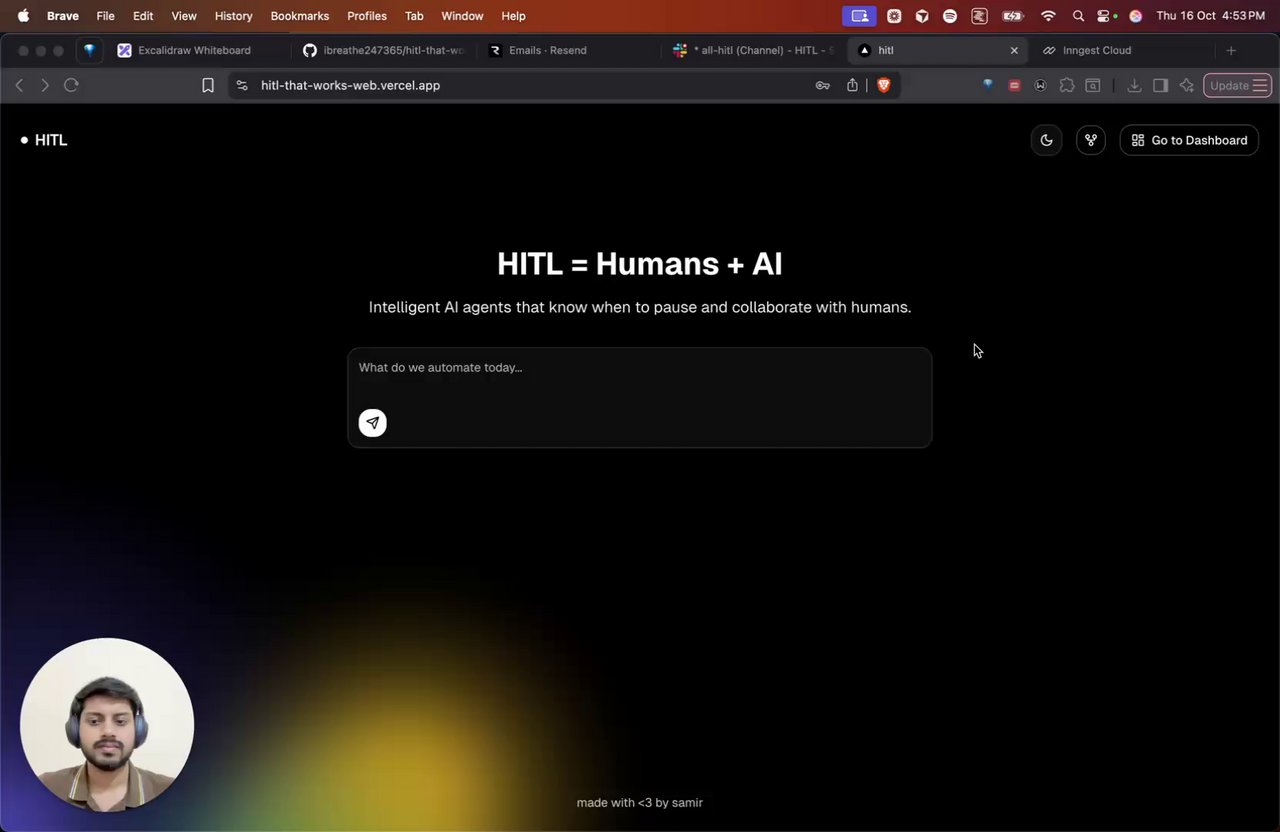Open the 3D cube menu bar icon
Image resolution: width=1280 pixels, height=832 pixels.
[922, 16]
